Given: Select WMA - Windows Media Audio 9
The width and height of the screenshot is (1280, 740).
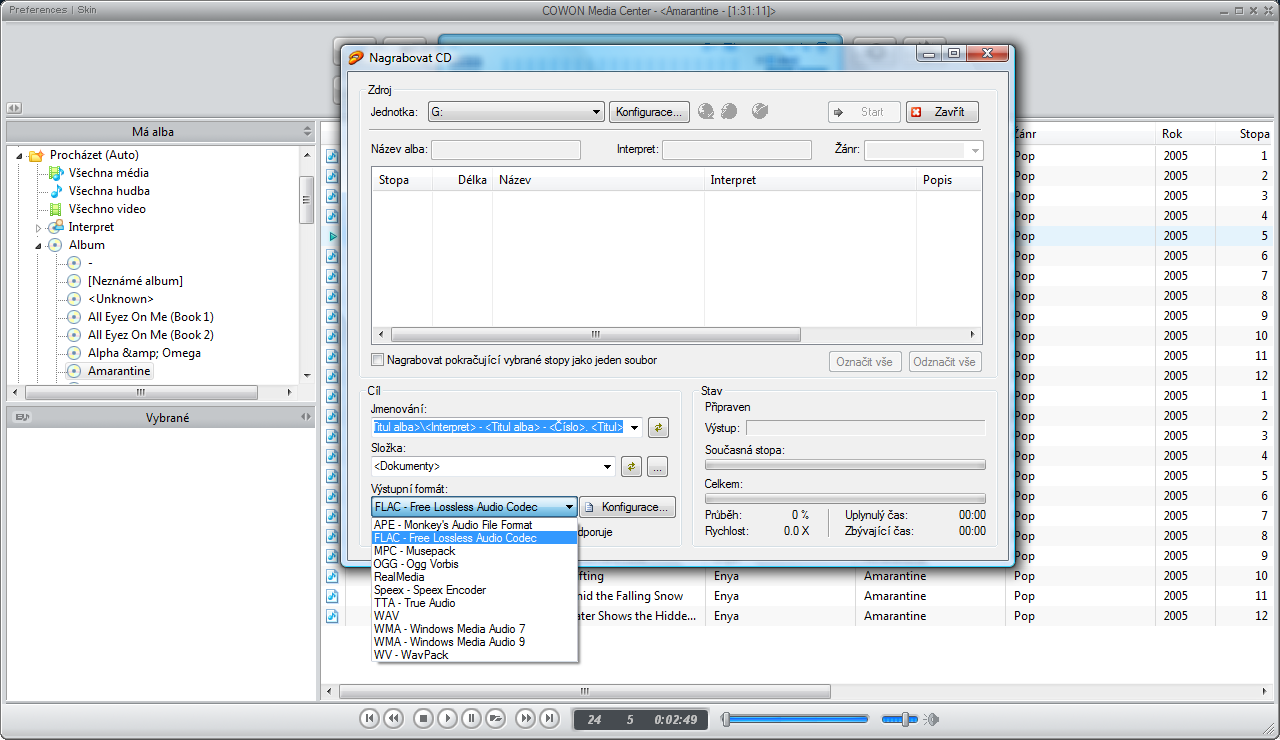Looking at the screenshot, I should click(x=474, y=642).
